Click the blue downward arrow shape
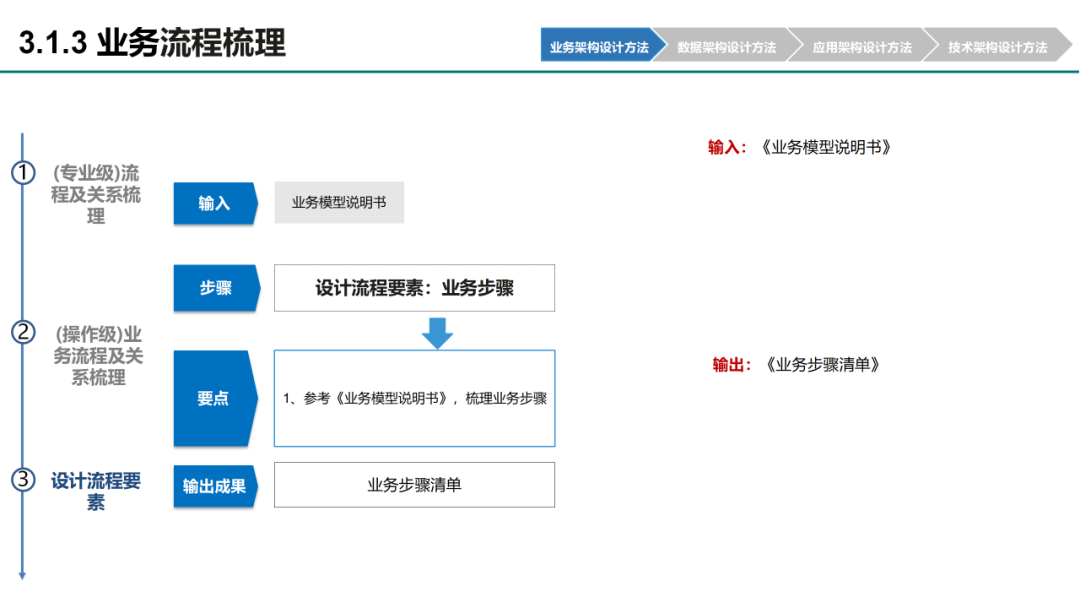1080x608 pixels. tap(437, 333)
